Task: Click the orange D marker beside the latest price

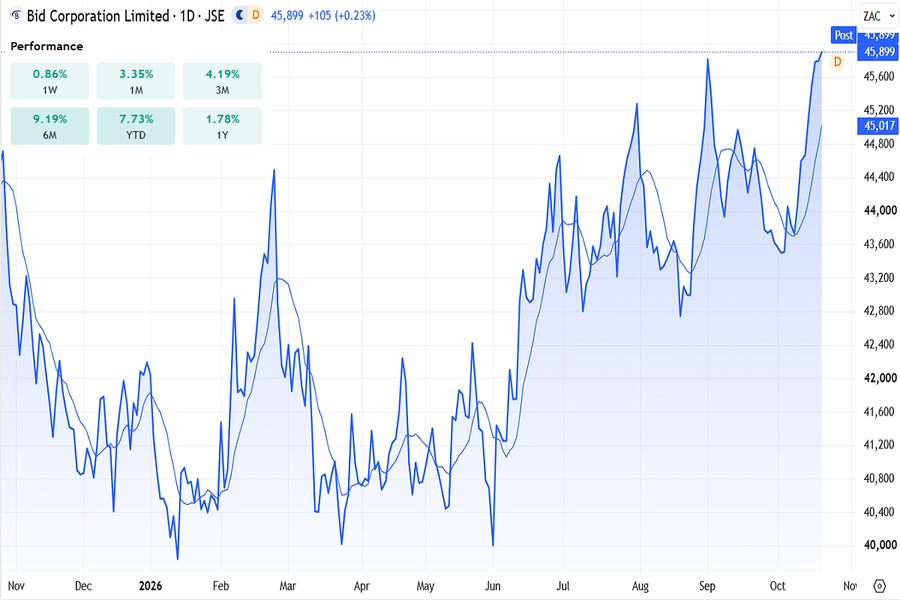Action: (837, 62)
